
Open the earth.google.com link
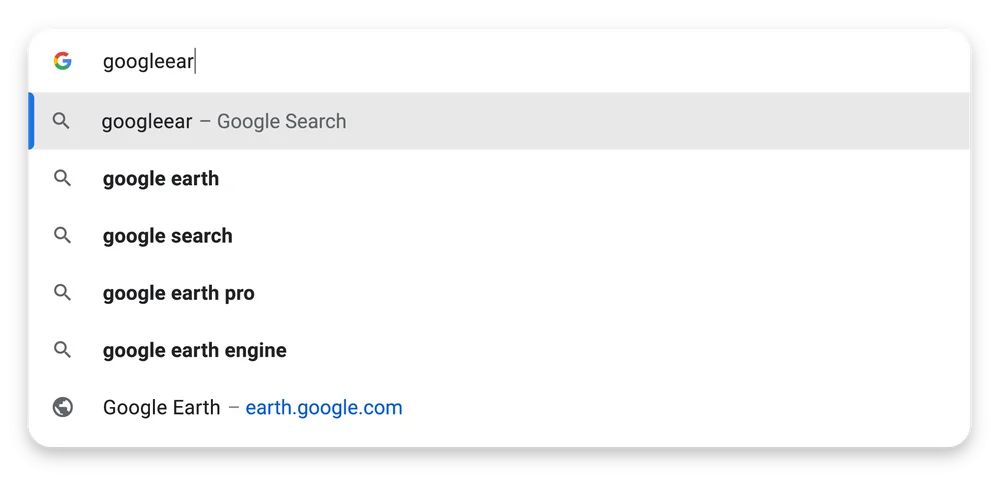coord(324,408)
